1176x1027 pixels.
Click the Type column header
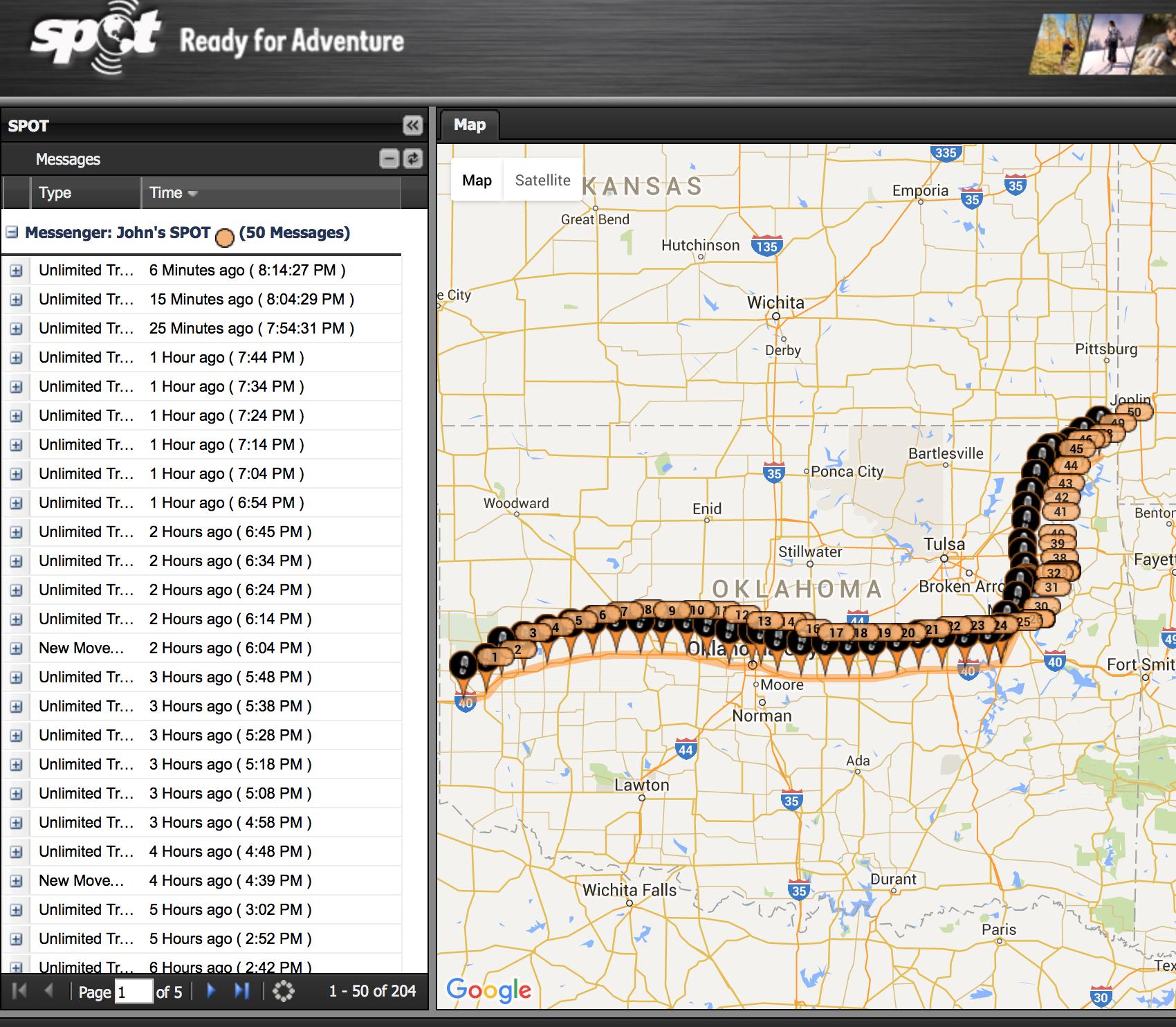pyautogui.click(x=55, y=193)
